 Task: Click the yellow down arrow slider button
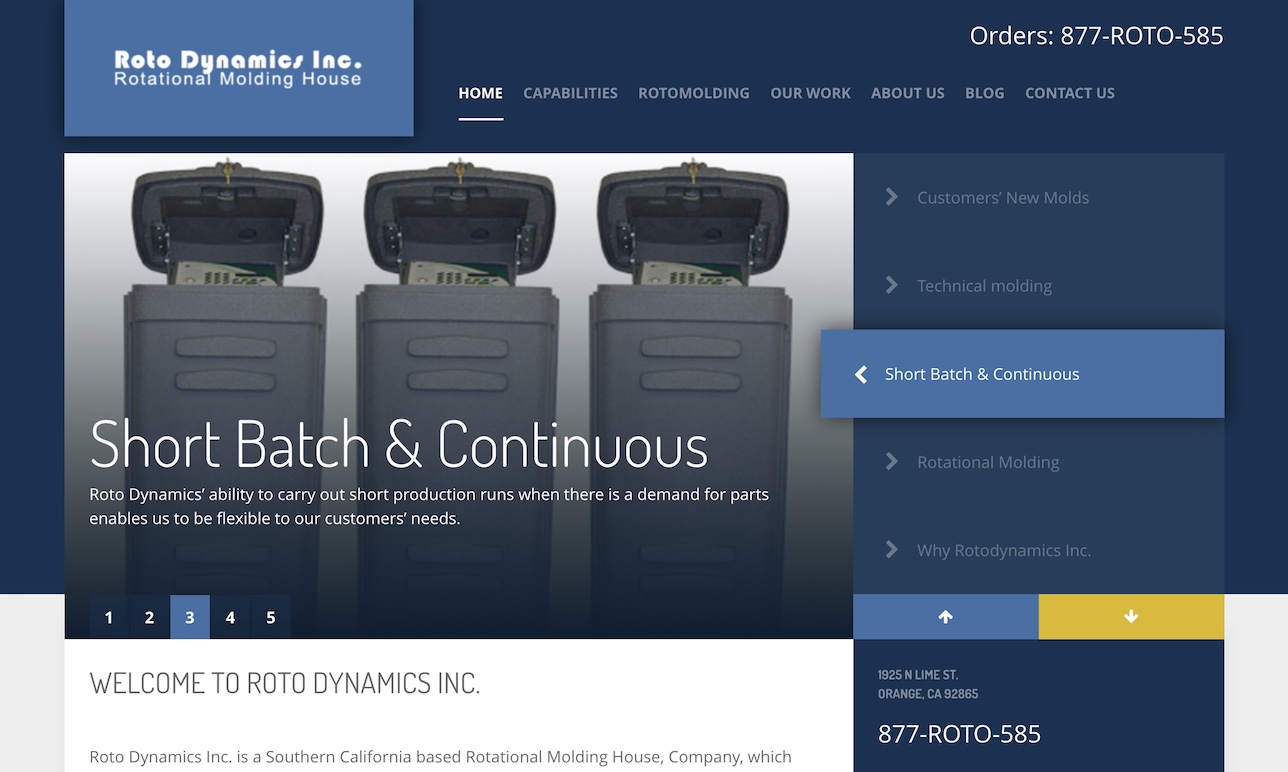coord(1131,617)
